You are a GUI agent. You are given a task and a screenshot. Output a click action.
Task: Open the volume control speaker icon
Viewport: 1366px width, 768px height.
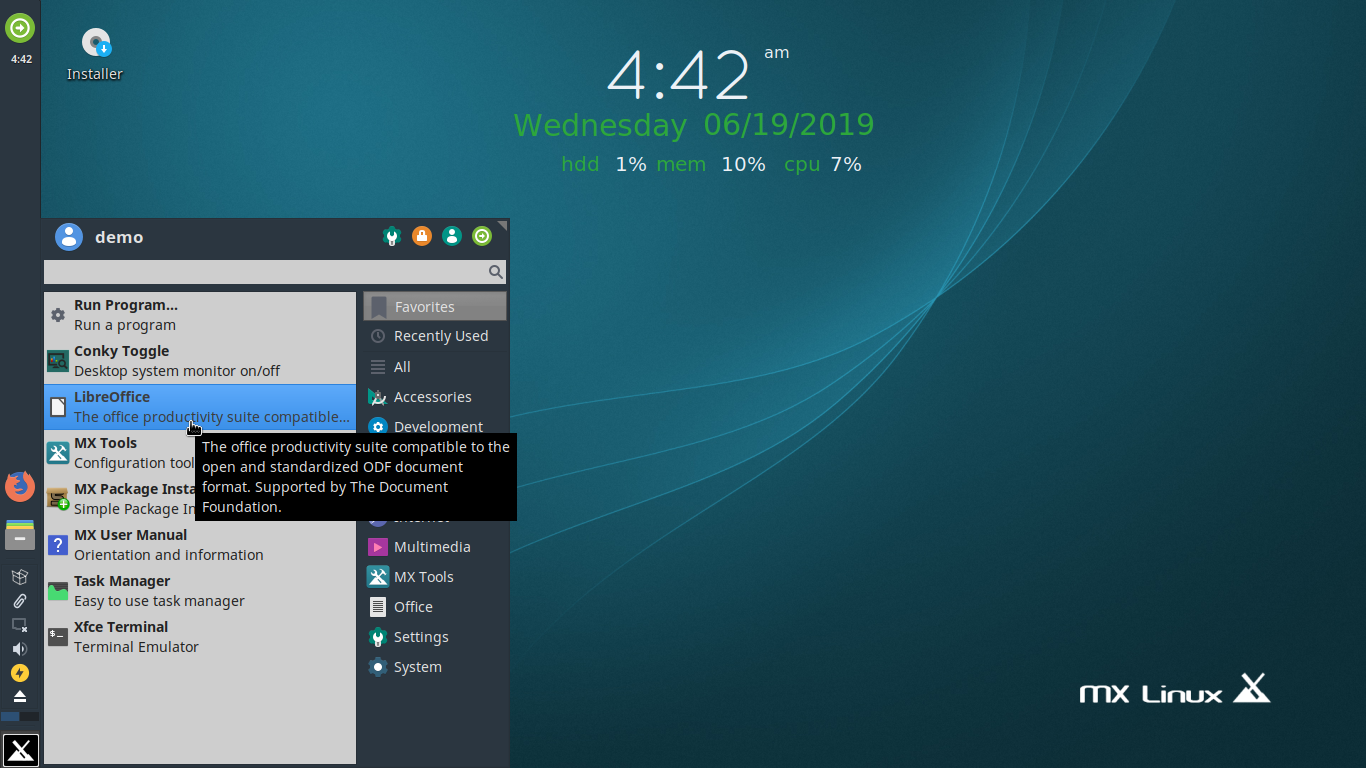pyautogui.click(x=18, y=649)
